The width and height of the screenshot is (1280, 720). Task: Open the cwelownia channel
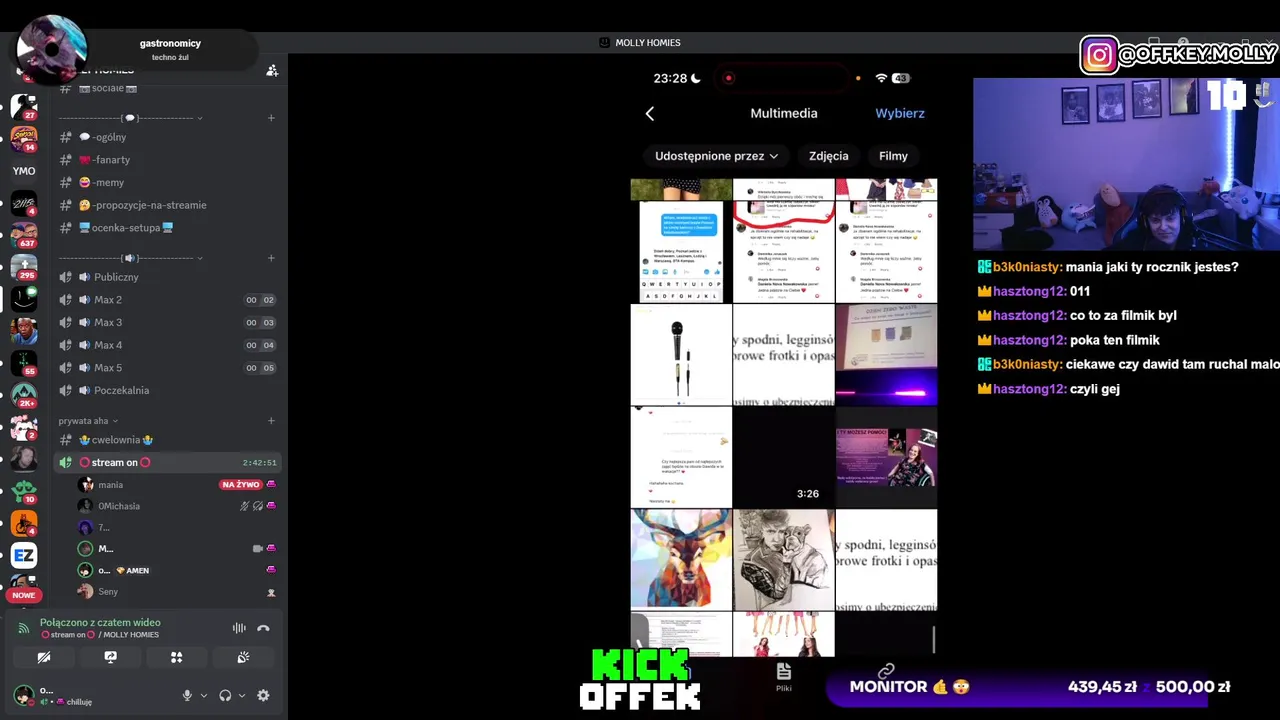coord(166,440)
